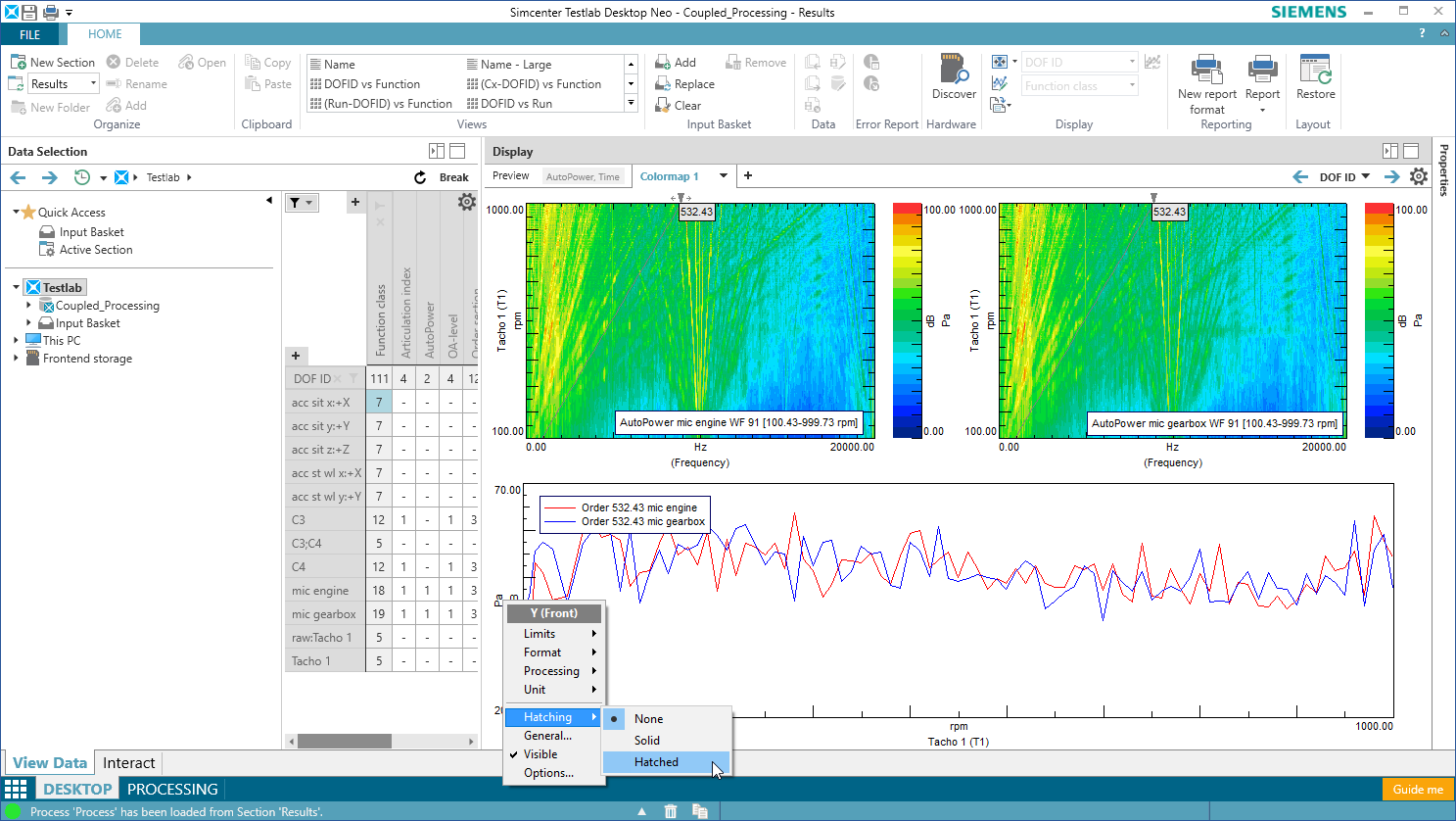Select the mic gearbox row

point(325,614)
